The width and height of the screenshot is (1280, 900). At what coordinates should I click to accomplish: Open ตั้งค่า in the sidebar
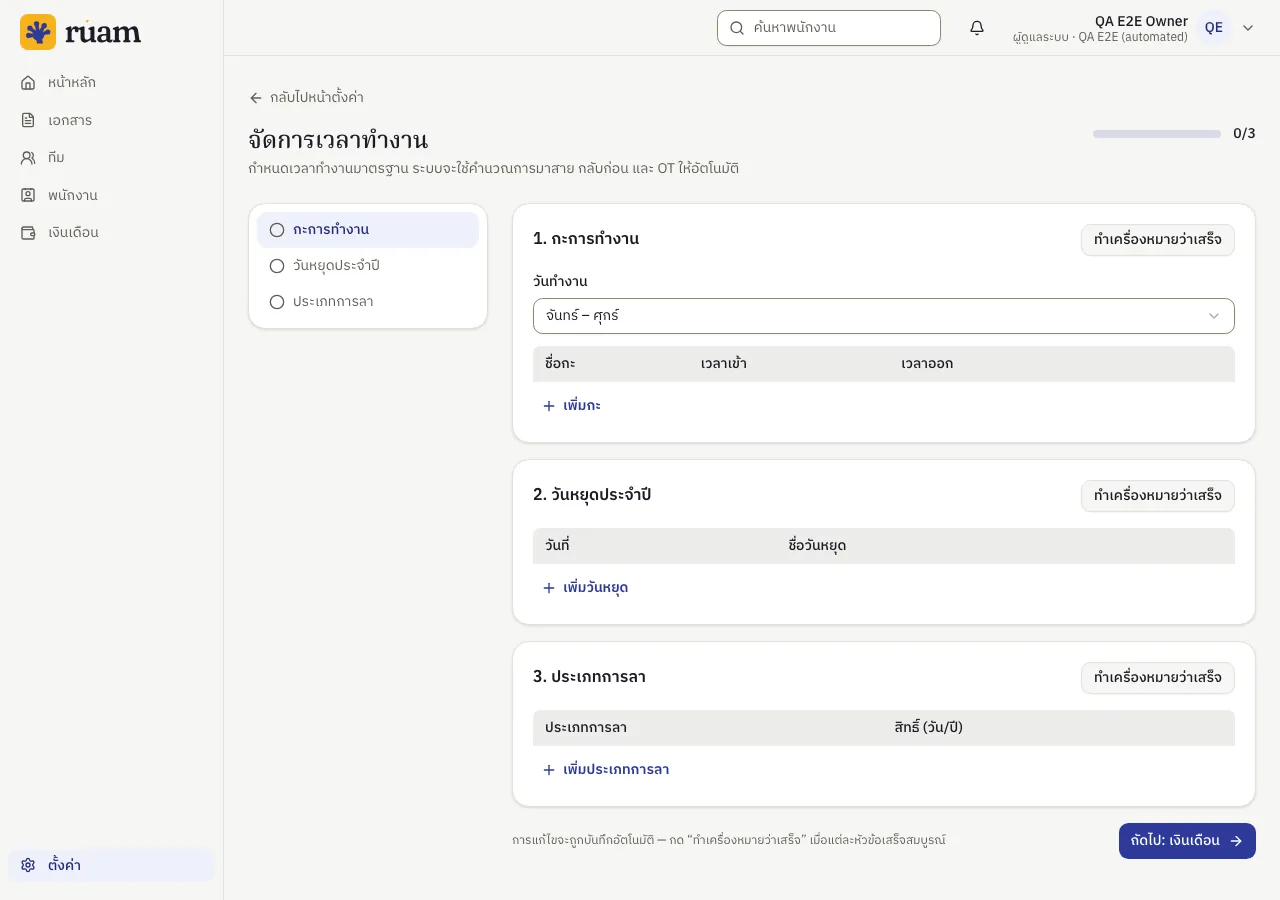click(111, 865)
